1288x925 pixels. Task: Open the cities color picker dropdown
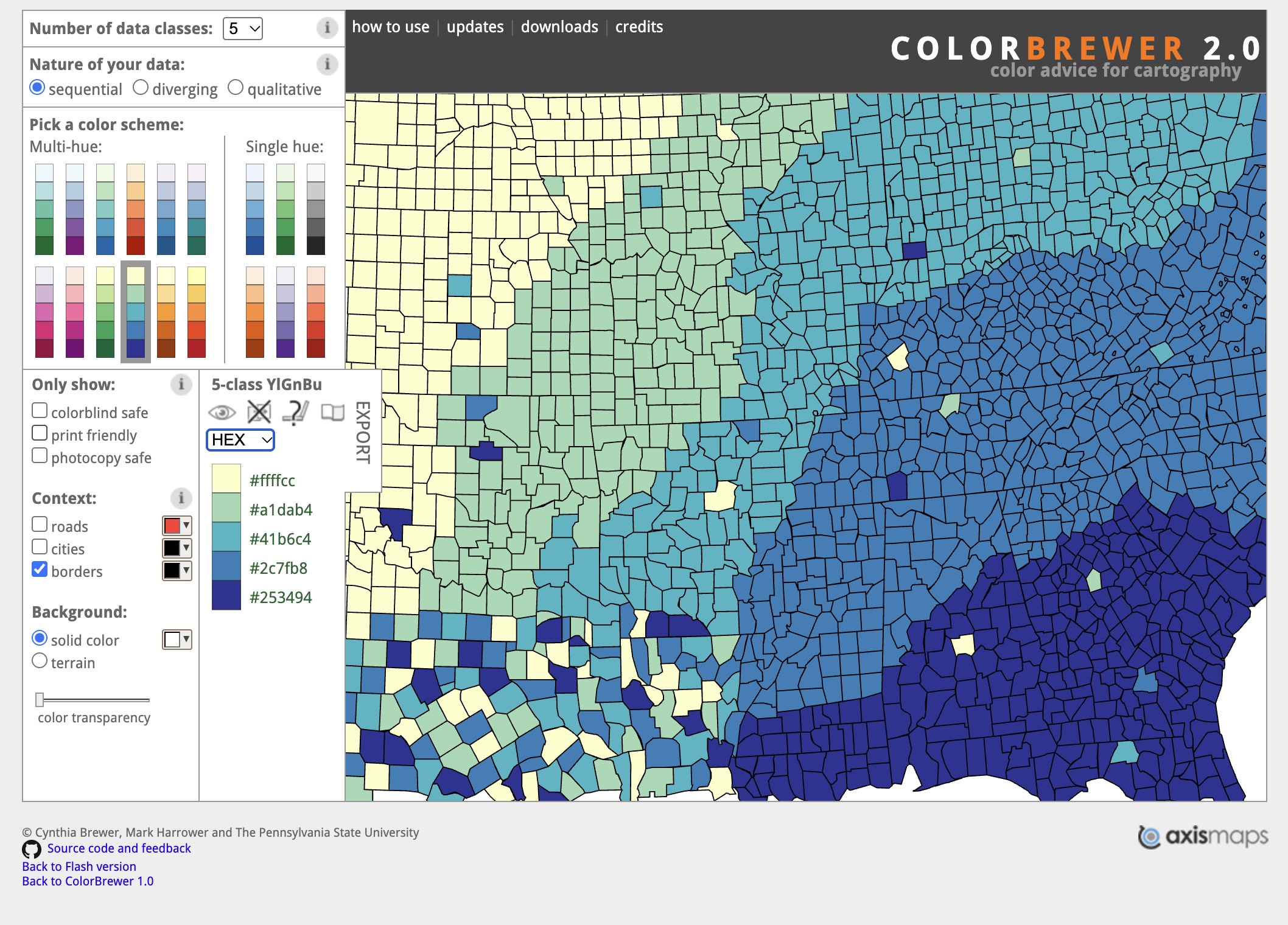point(177,548)
